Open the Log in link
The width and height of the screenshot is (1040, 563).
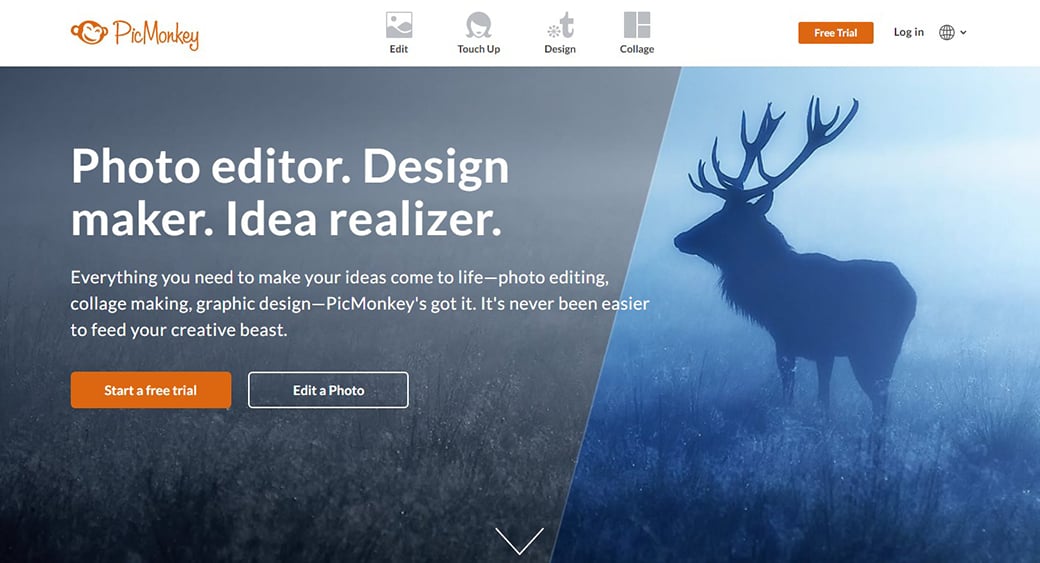point(908,32)
